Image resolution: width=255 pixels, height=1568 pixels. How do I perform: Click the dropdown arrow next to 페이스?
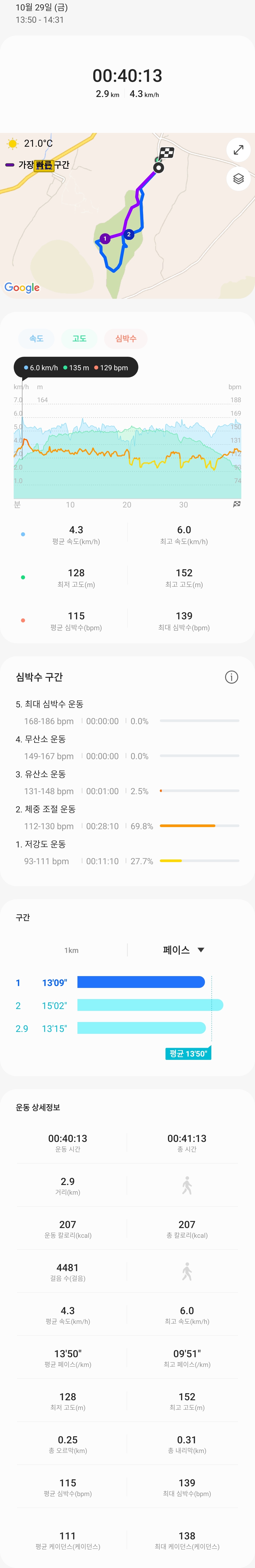[201, 950]
